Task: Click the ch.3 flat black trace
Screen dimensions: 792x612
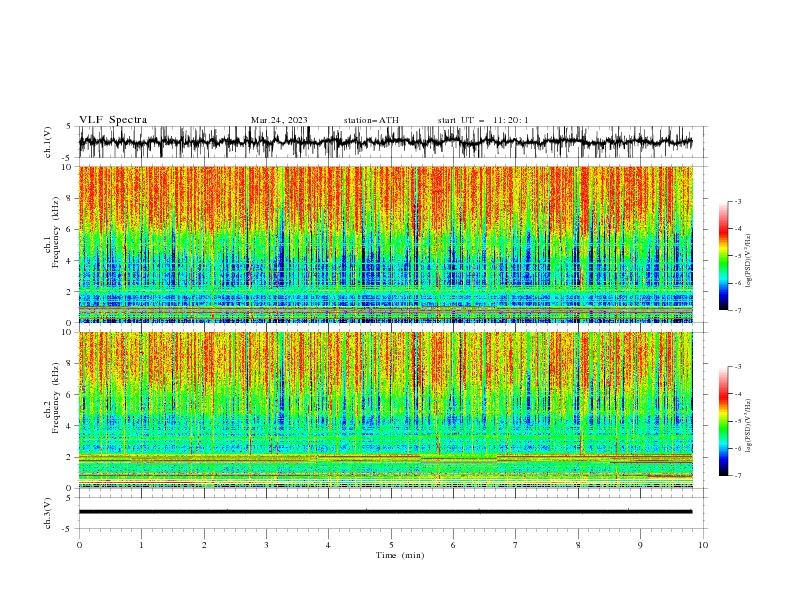Action: tap(385, 512)
